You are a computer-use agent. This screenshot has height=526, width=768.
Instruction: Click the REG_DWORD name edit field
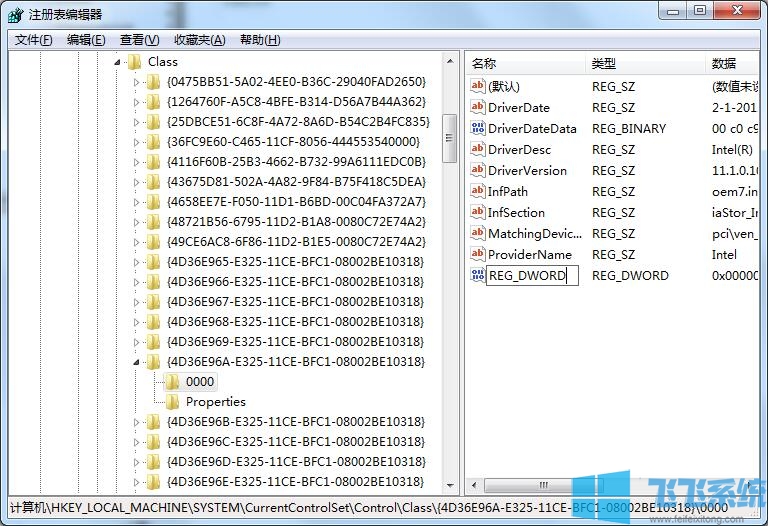click(x=531, y=276)
